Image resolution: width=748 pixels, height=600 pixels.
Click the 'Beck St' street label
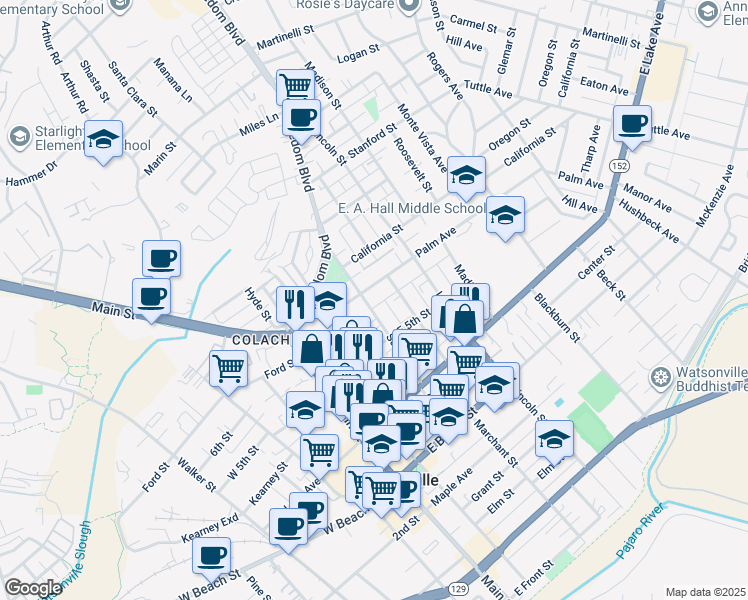[611, 285]
